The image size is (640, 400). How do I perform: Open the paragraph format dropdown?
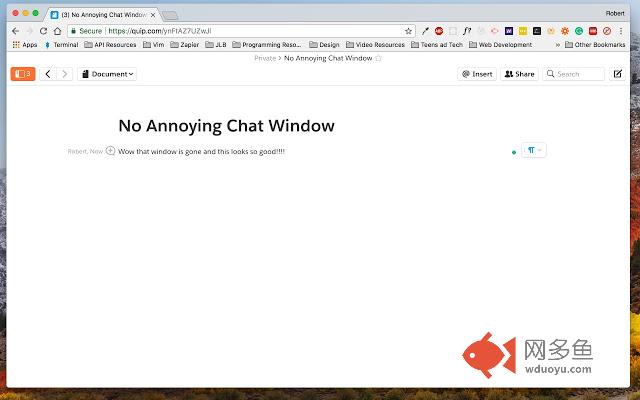point(533,150)
